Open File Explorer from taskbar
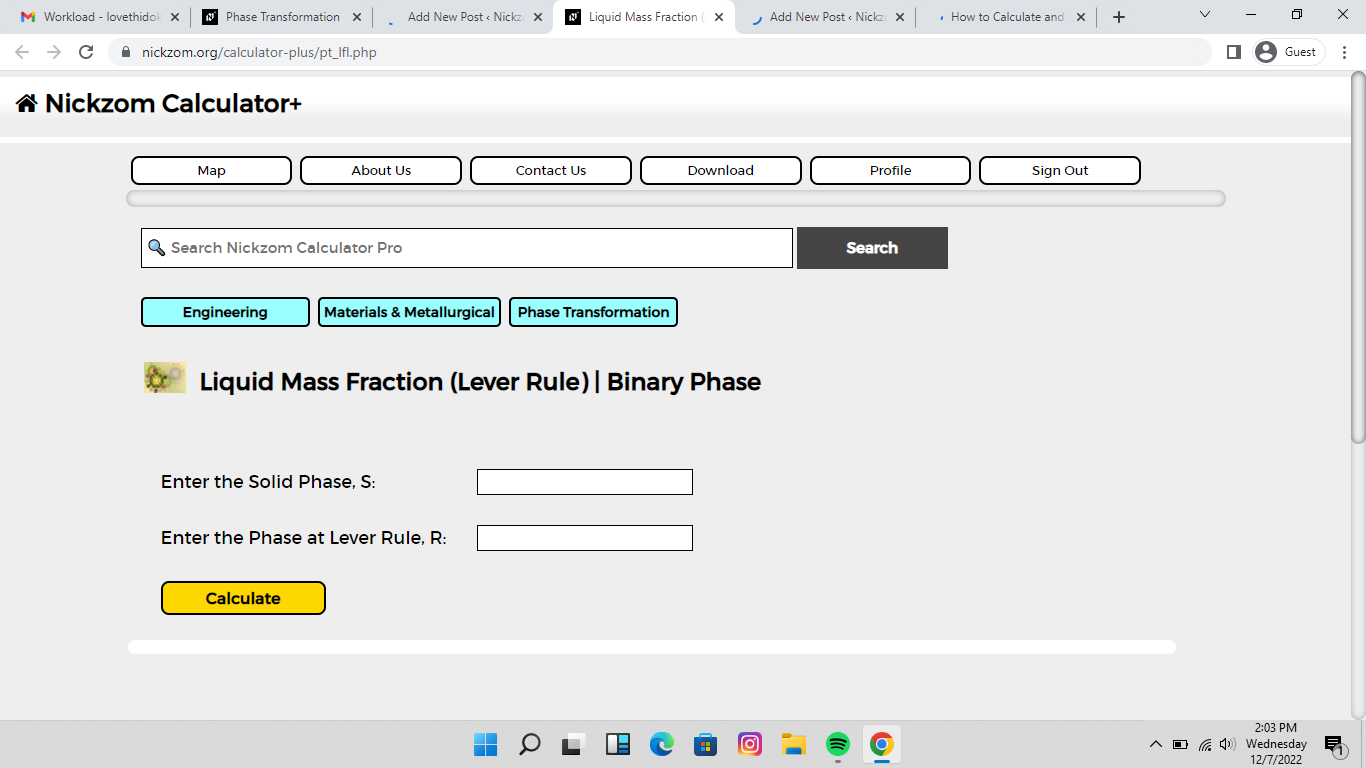 (x=794, y=744)
